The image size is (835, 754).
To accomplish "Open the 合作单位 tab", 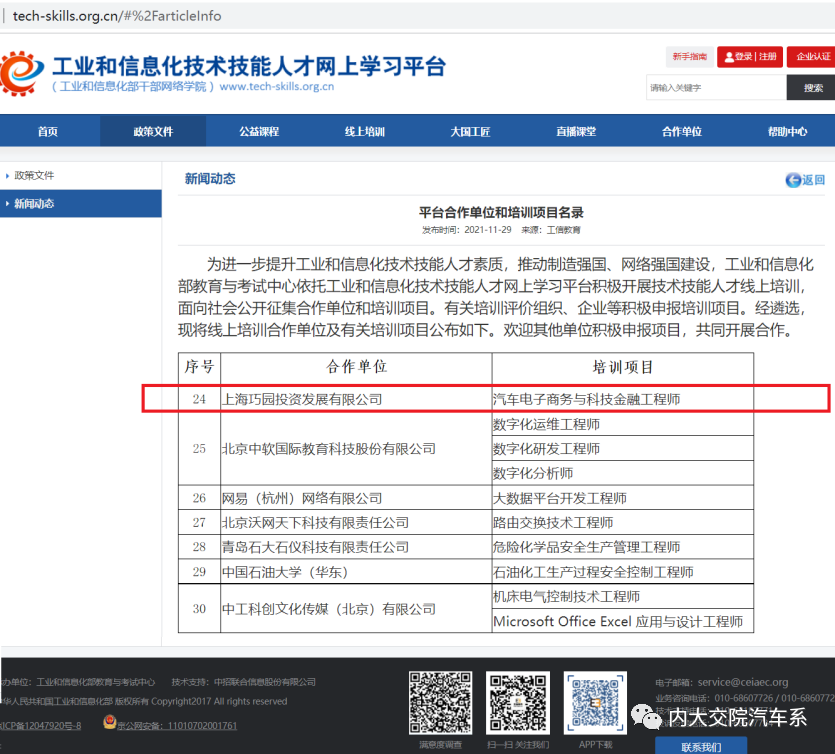I will pos(682,132).
